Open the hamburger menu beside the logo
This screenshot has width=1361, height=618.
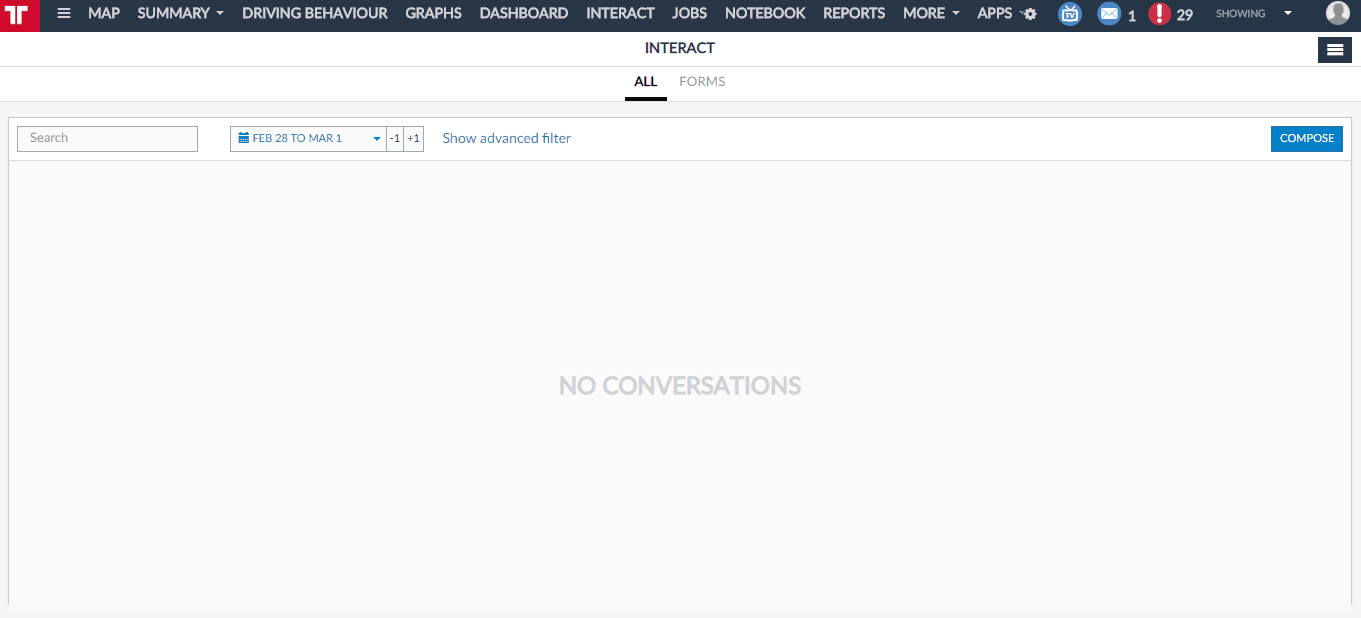point(64,14)
